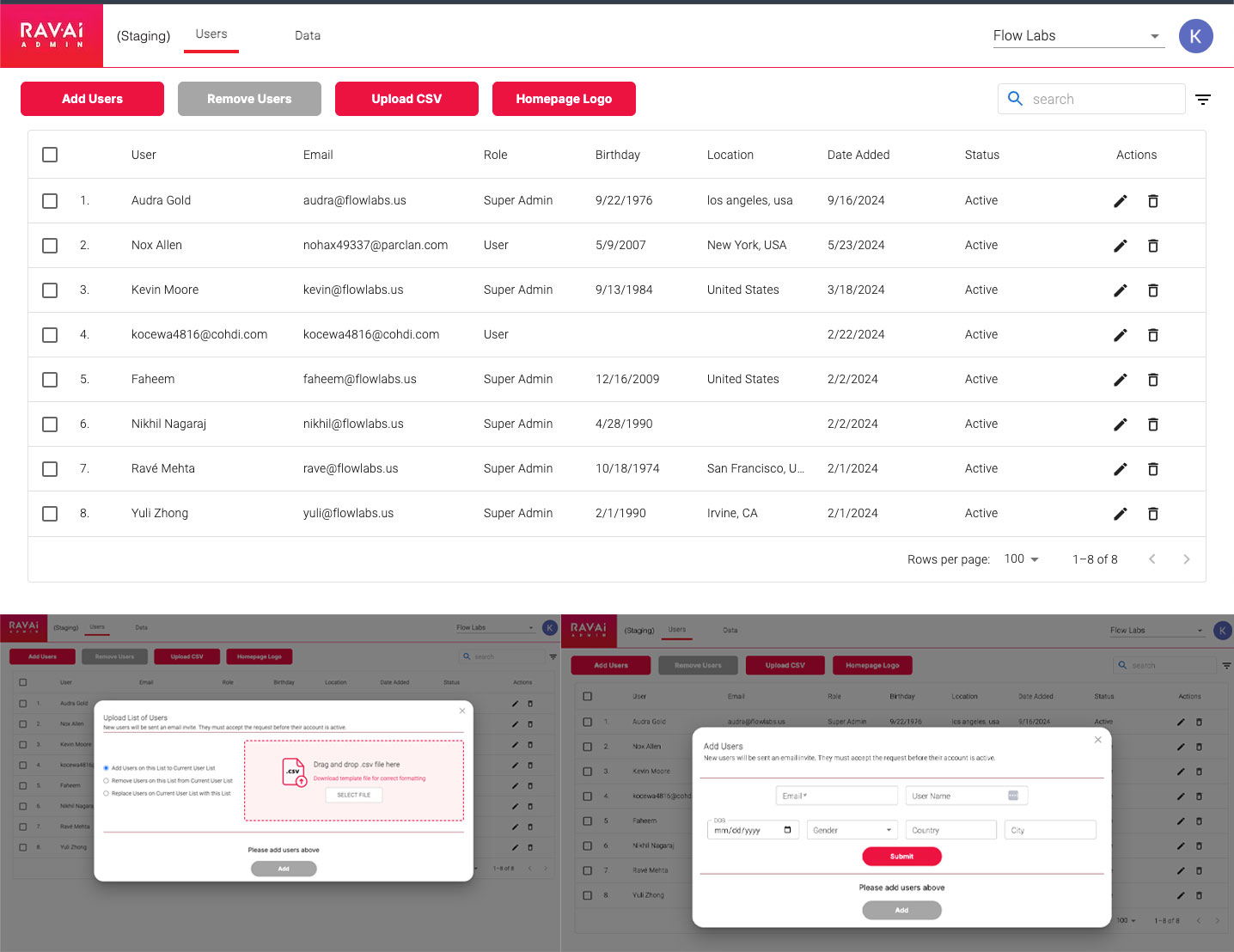Click the K profile avatar

(1195, 36)
